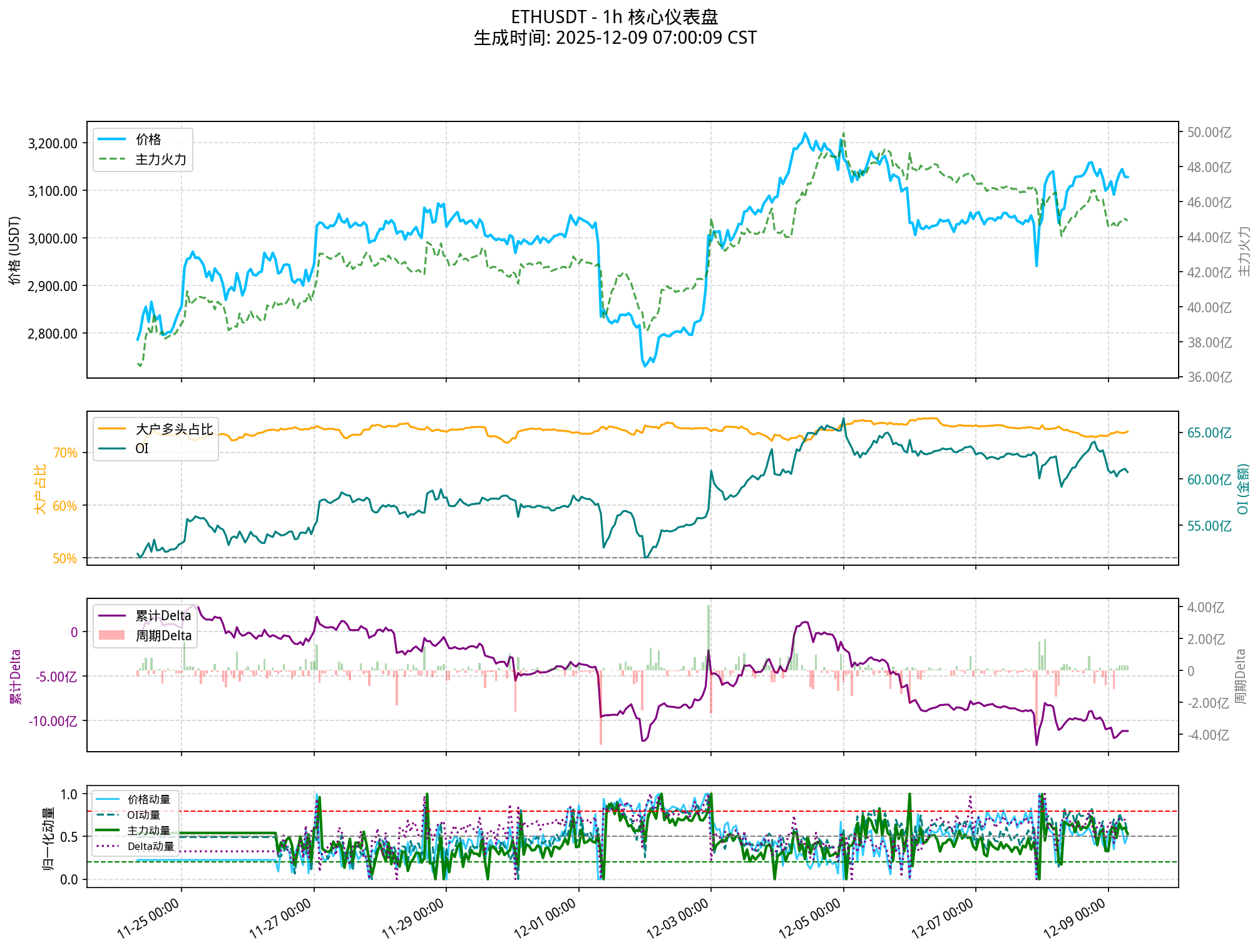Click the 70% 大户占比 axis tick
1260x952 pixels.
[65, 453]
